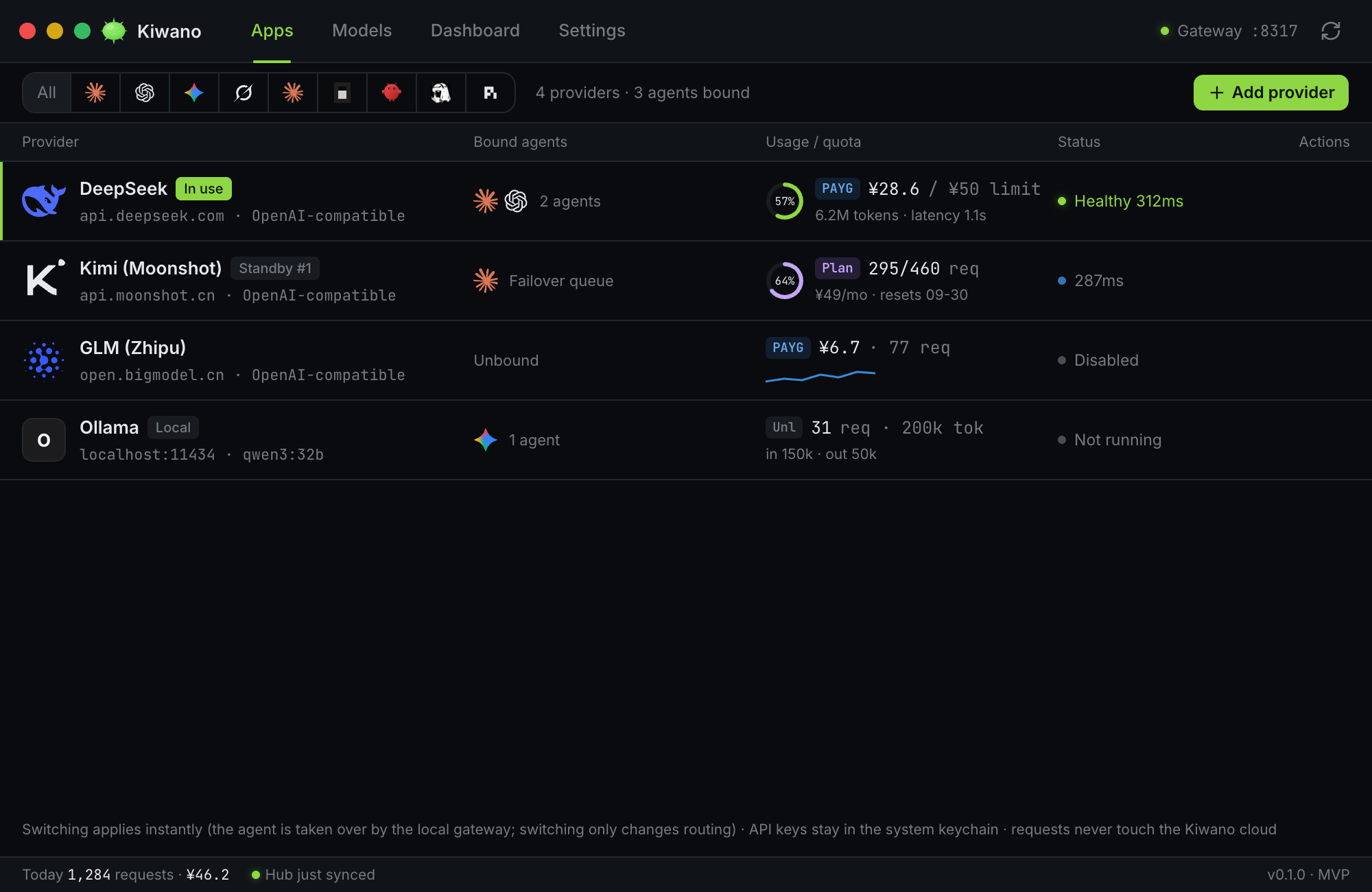The width and height of the screenshot is (1372, 892).
Task: Select the GLM (Zhipu) provider name
Action: tap(133, 348)
